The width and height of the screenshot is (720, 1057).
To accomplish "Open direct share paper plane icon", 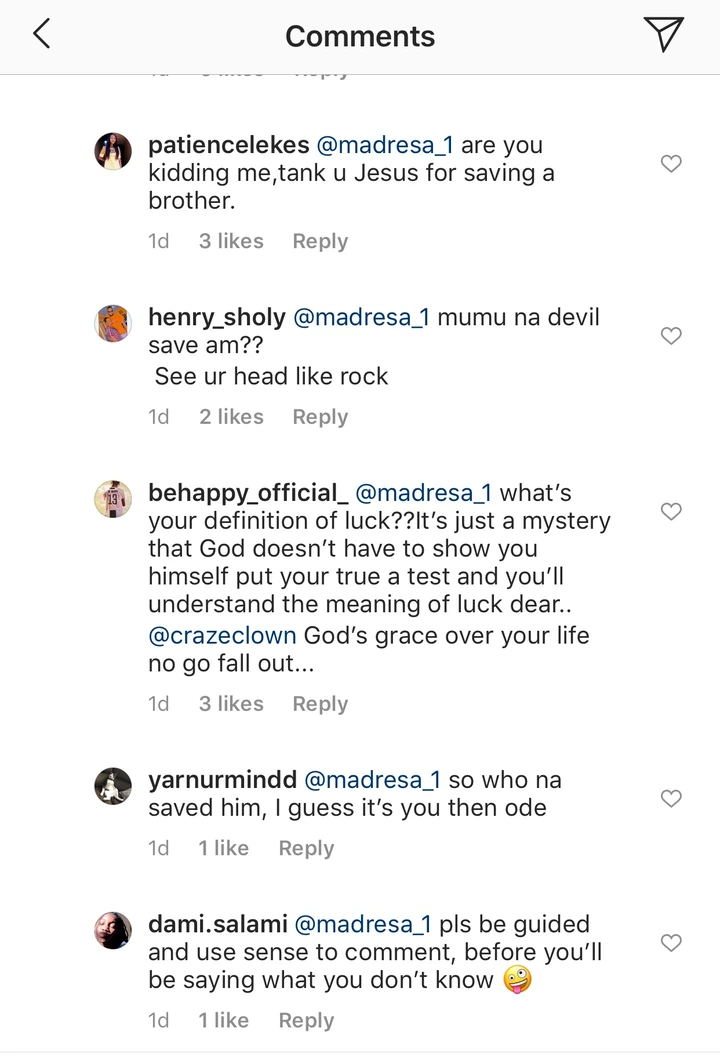I will [663, 35].
